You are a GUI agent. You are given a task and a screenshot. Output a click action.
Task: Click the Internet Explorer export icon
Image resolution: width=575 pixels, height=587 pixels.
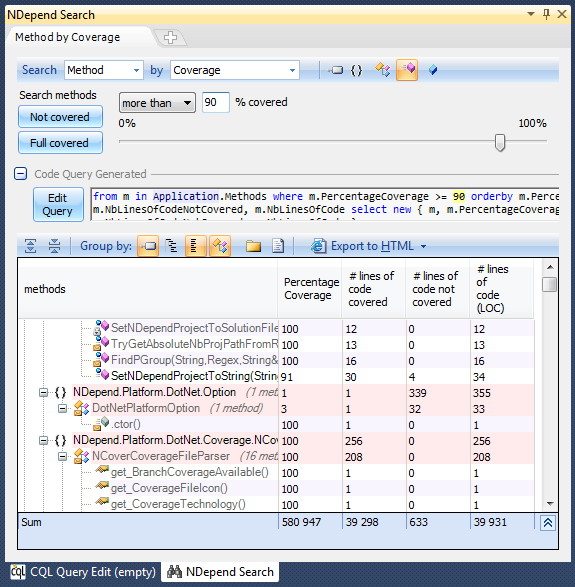click(x=319, y=246)
